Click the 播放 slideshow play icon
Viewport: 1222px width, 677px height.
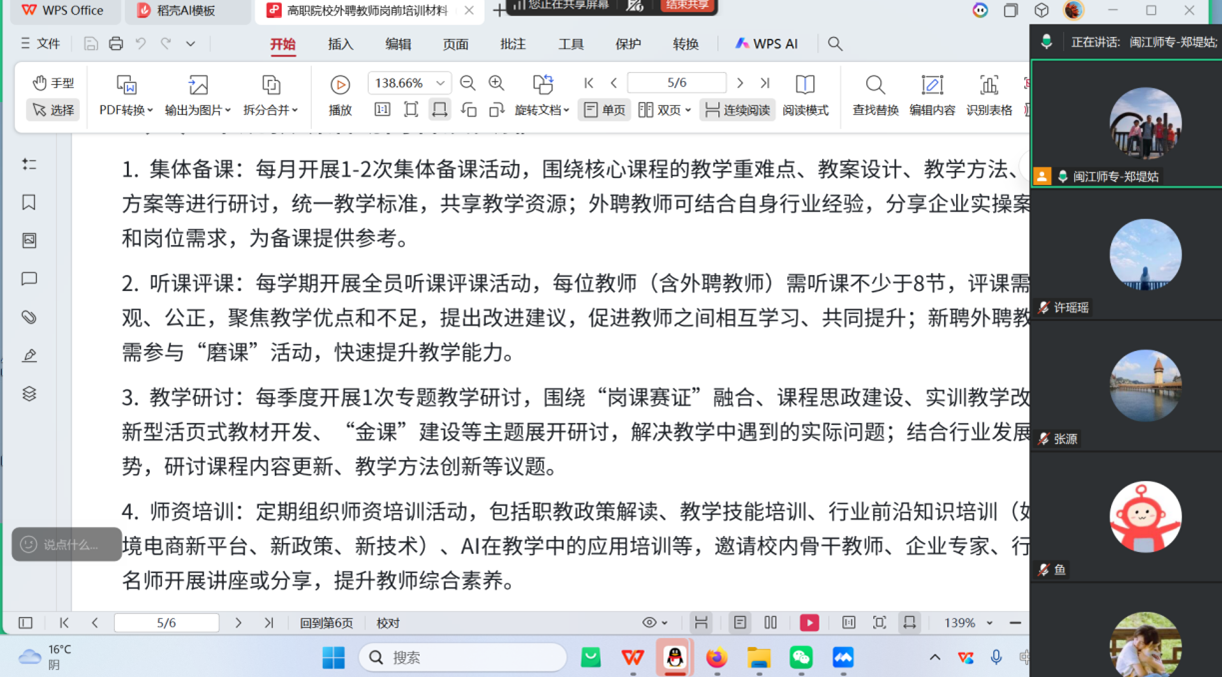(x=340, y=85)
